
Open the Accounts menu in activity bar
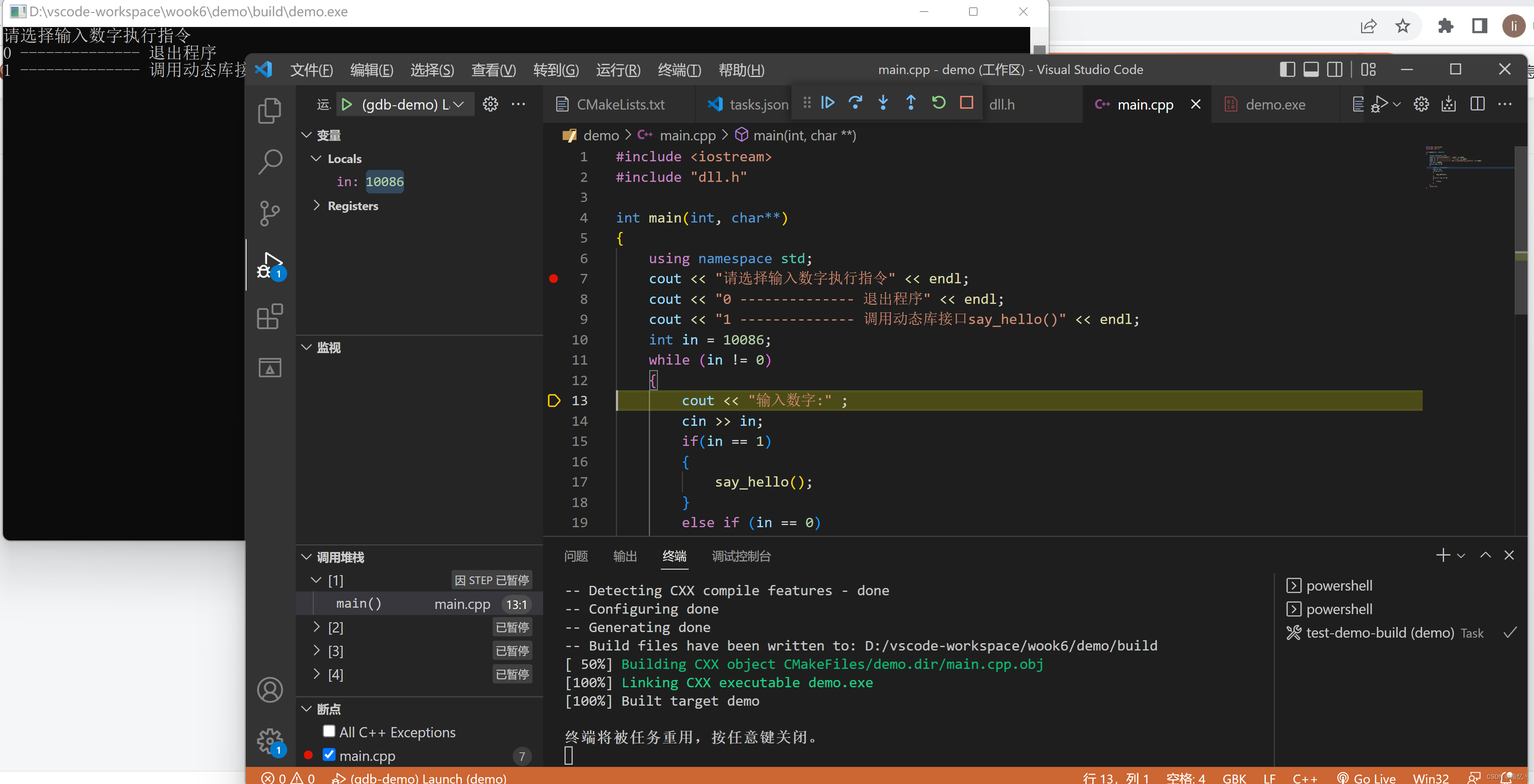(x=270, y=690)
